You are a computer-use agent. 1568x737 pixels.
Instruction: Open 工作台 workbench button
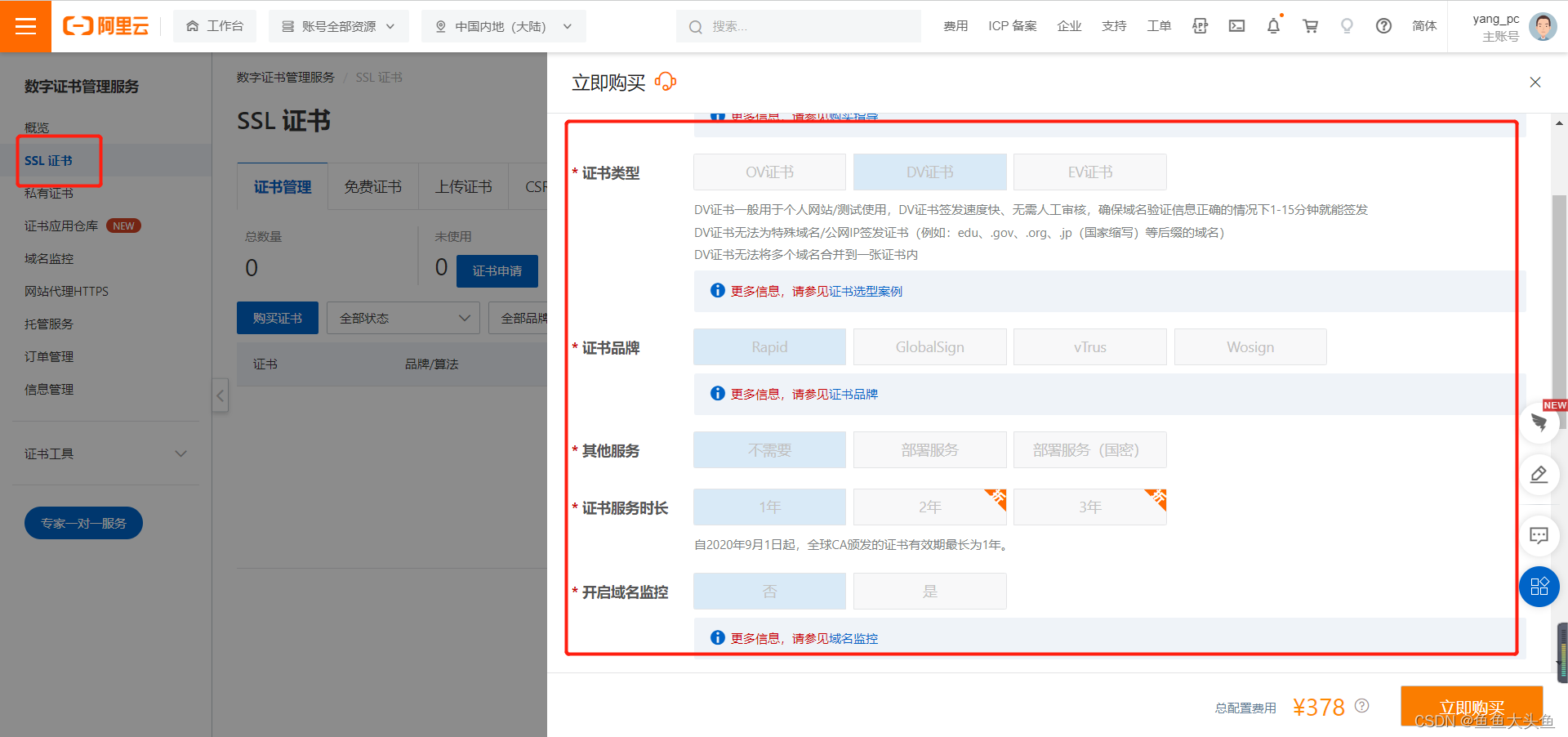(x=215, y=26)
